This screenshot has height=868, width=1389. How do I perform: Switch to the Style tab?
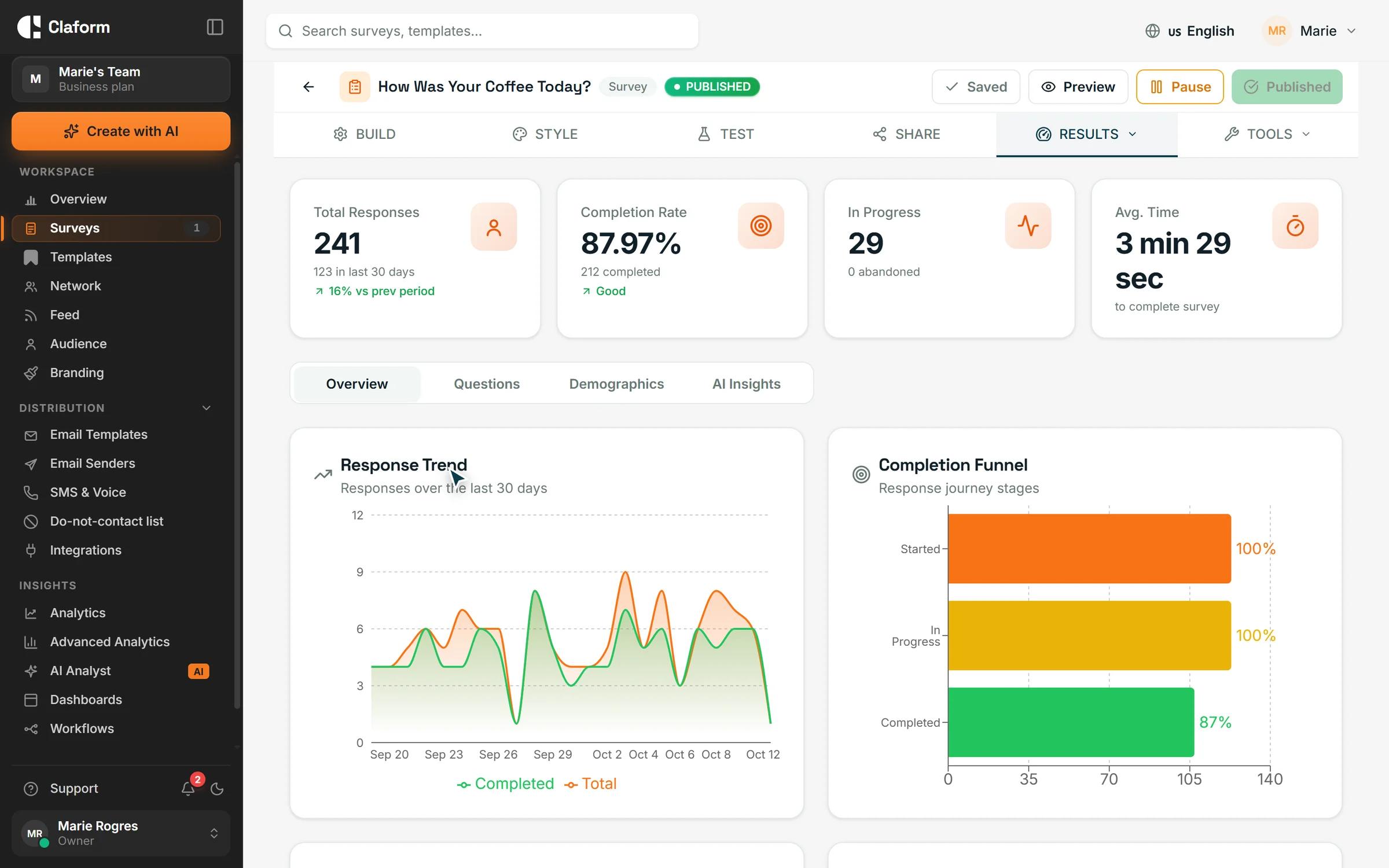[x=545, y=134]
